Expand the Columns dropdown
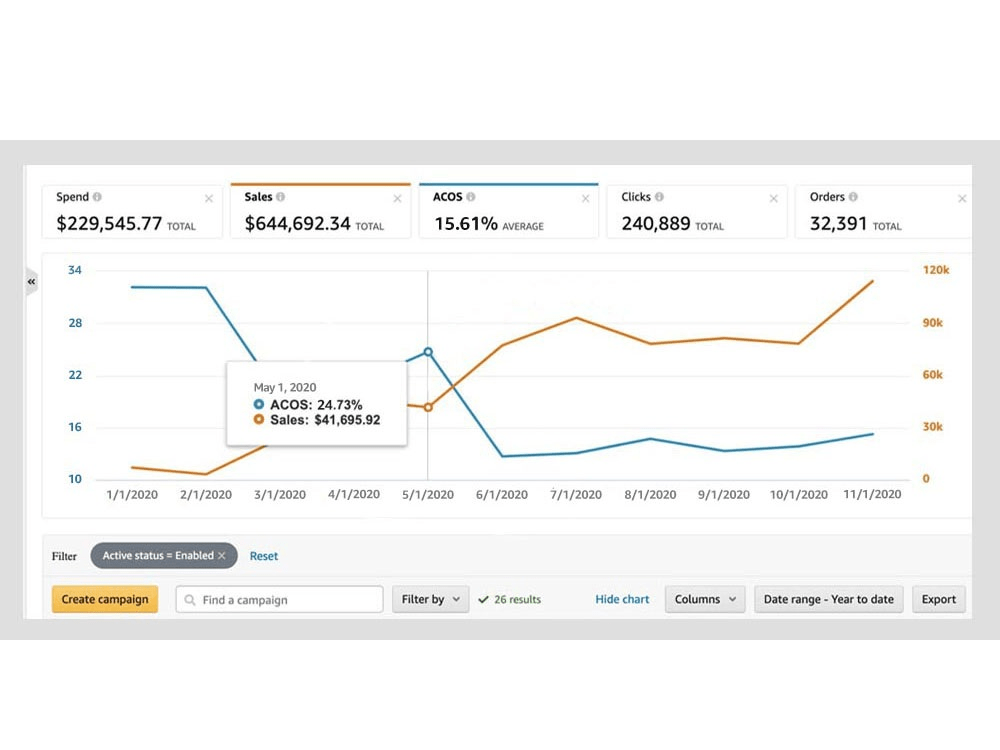This screenshot has width=1000, height=750. [x=704, y=600]
